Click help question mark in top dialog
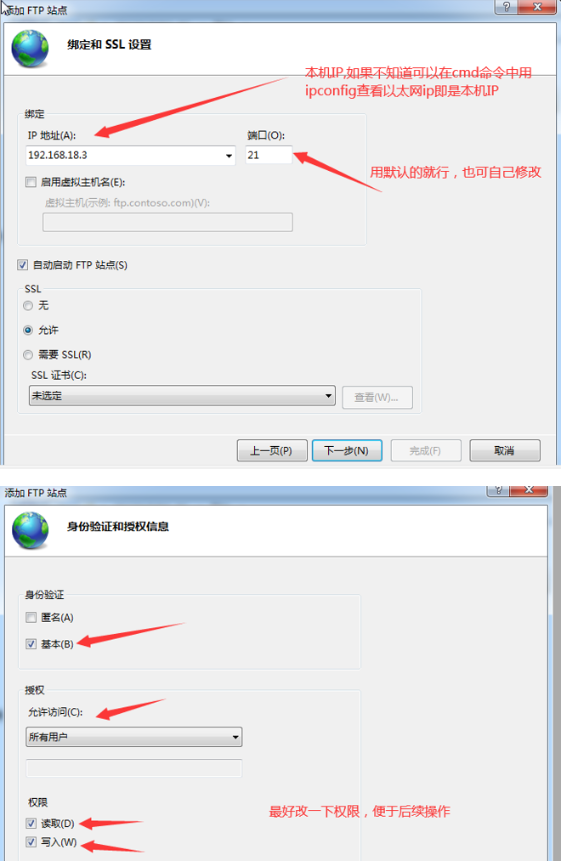562x868 pixels. 506,7
